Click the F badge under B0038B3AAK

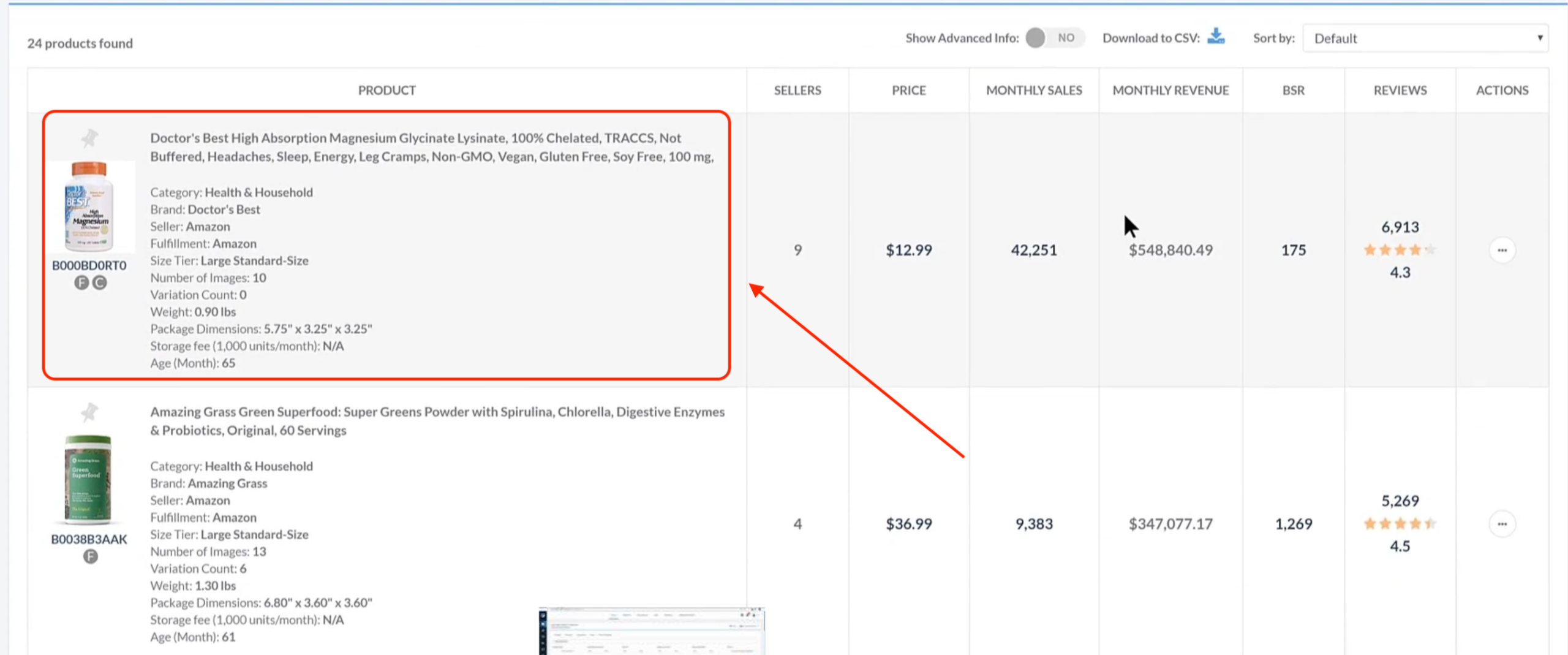tap(91, 556)
